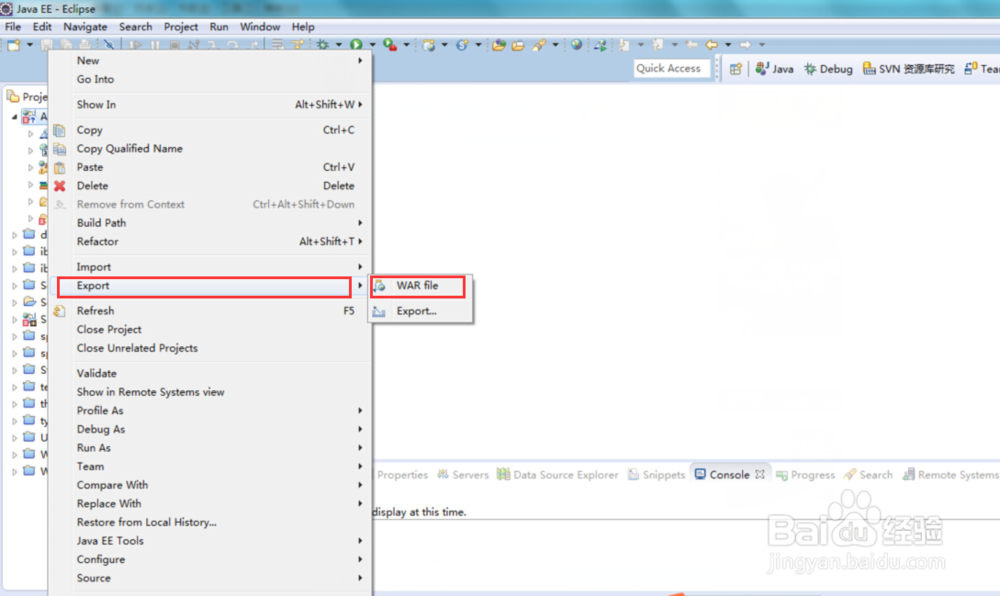Select Close Unrelated Projects entry
This screenshot has height=596, width=1000.
click(x=210, y=348)
